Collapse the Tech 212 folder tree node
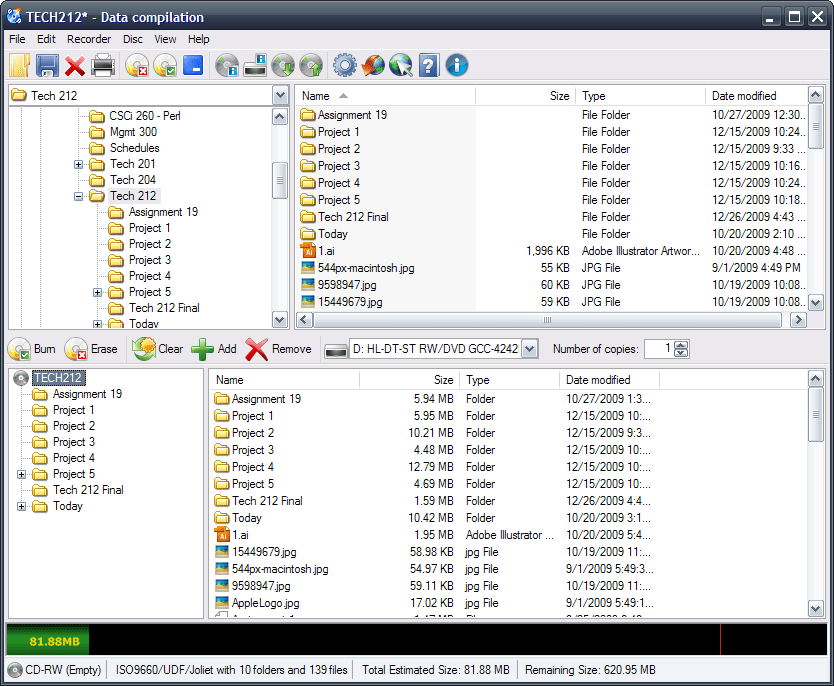Screen dimensions: 834x686 78,196
